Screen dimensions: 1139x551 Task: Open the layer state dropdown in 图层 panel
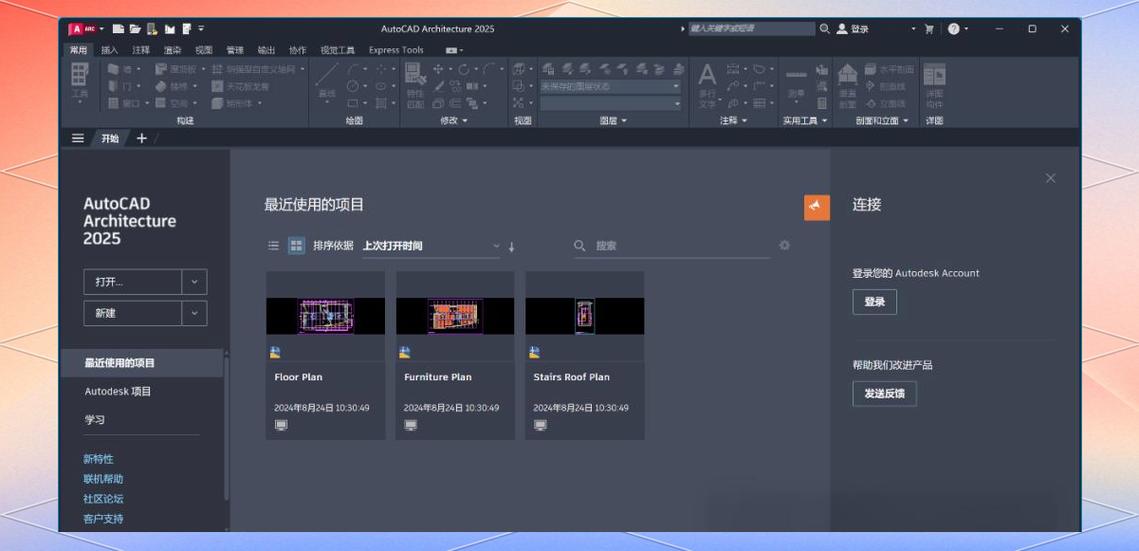[x=610, y=86]
